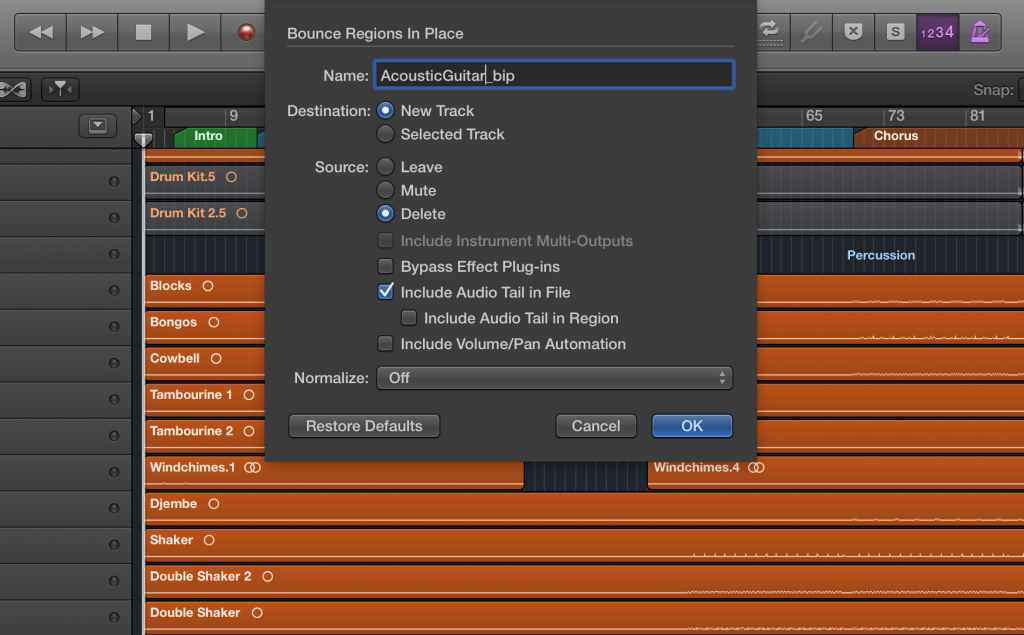Toggle Replace mode with the X icon
The width and height of the screenshot is (1024, 635).
click(x=853, y=32)
